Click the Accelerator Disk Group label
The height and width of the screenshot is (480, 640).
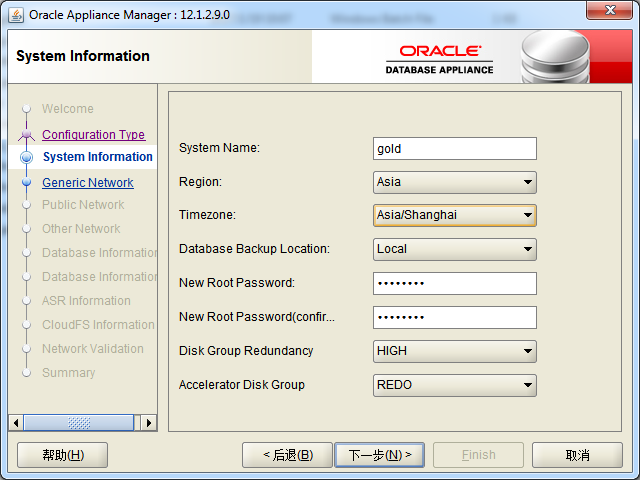pyautogui.click(x=242, y=384)
